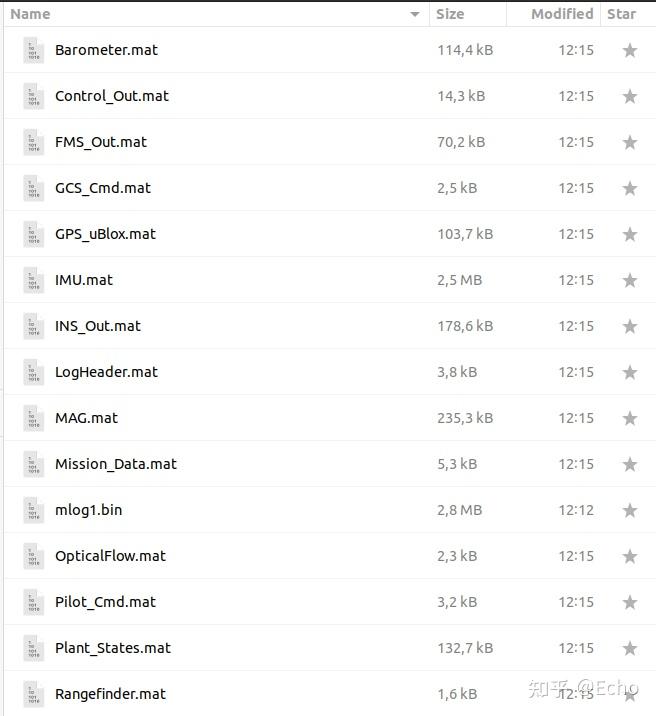
Task: Sort files by Size column
Action: 450,14
